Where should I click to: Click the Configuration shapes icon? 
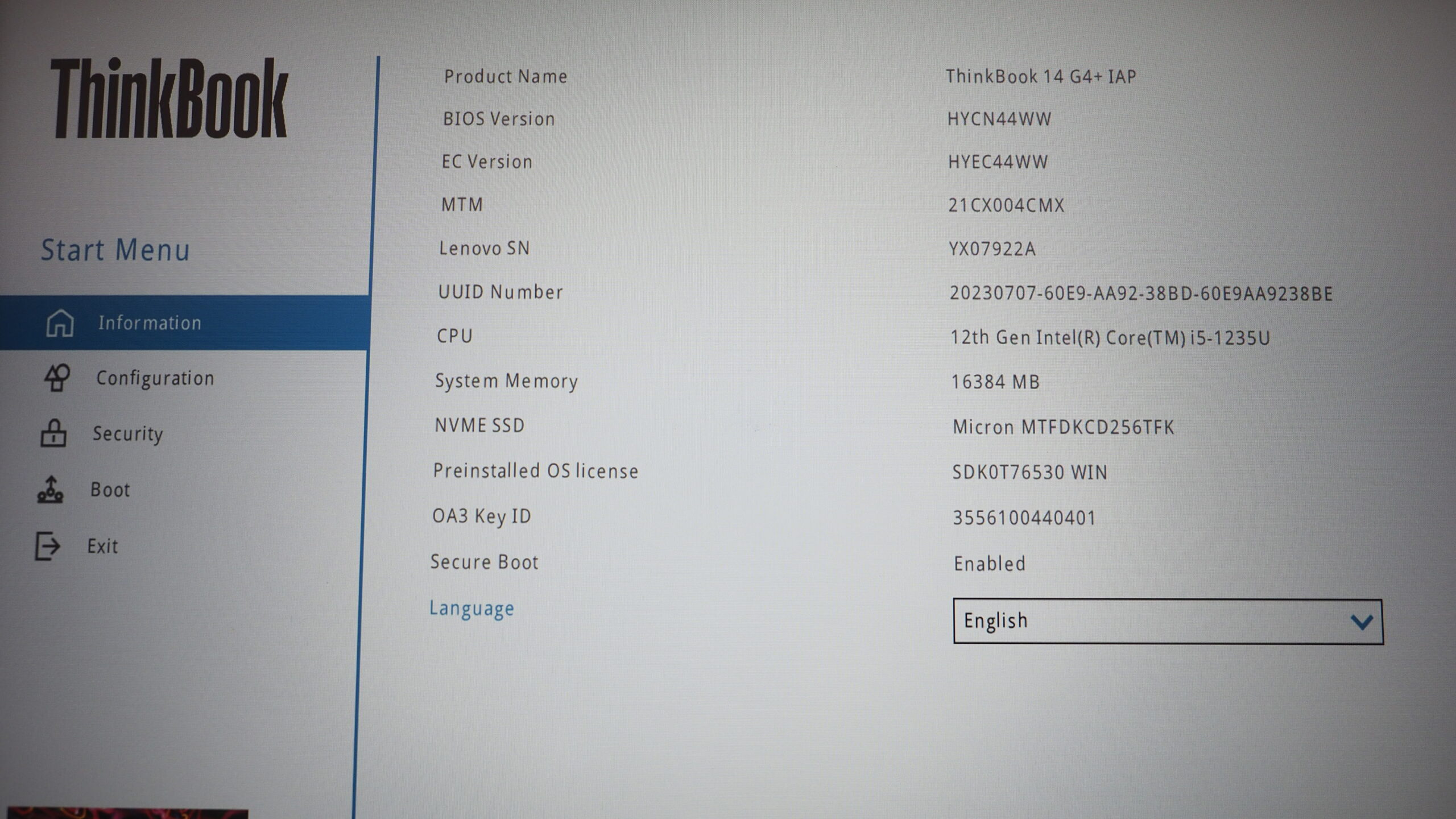57,378
